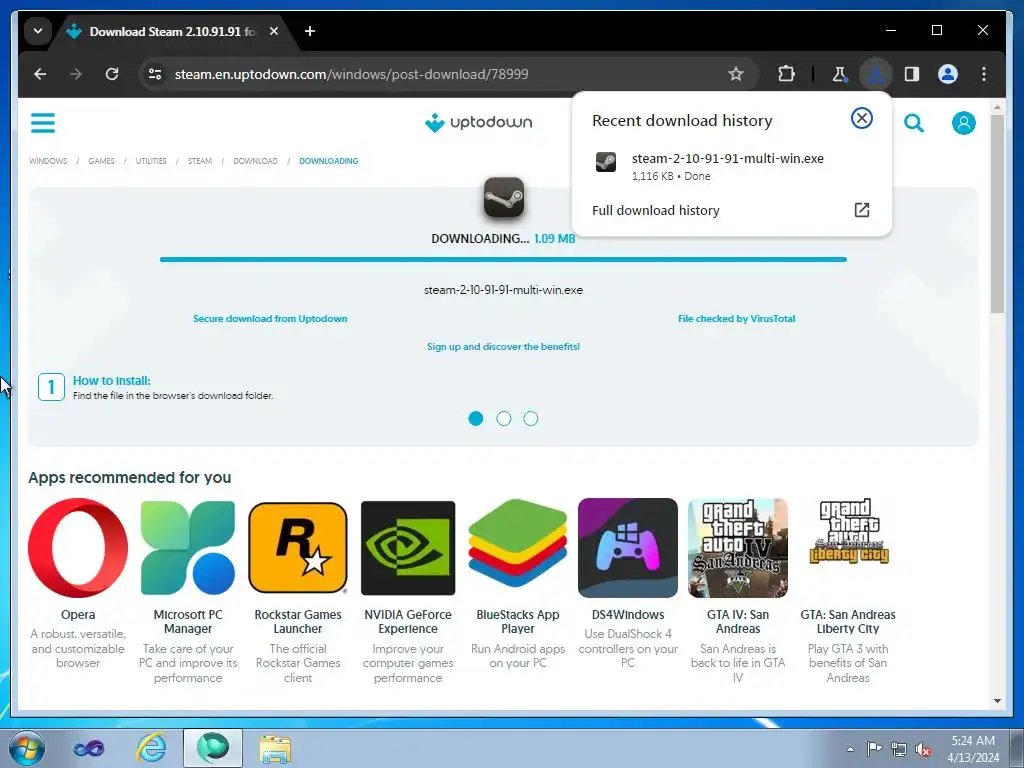Open the Opera app icon
Screen dimensions: 1024x768
(78, 548)
